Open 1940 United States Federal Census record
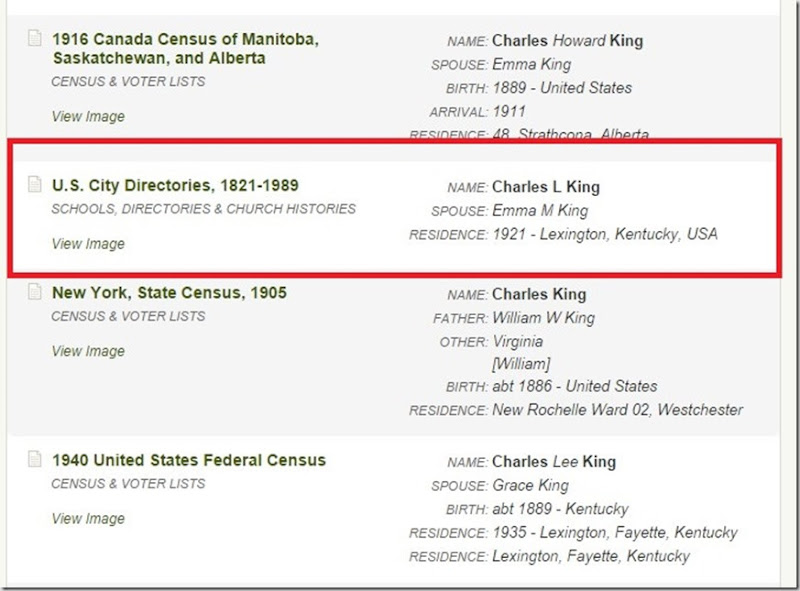The width and height of the screenshot is (800, 591). [189, 460]
